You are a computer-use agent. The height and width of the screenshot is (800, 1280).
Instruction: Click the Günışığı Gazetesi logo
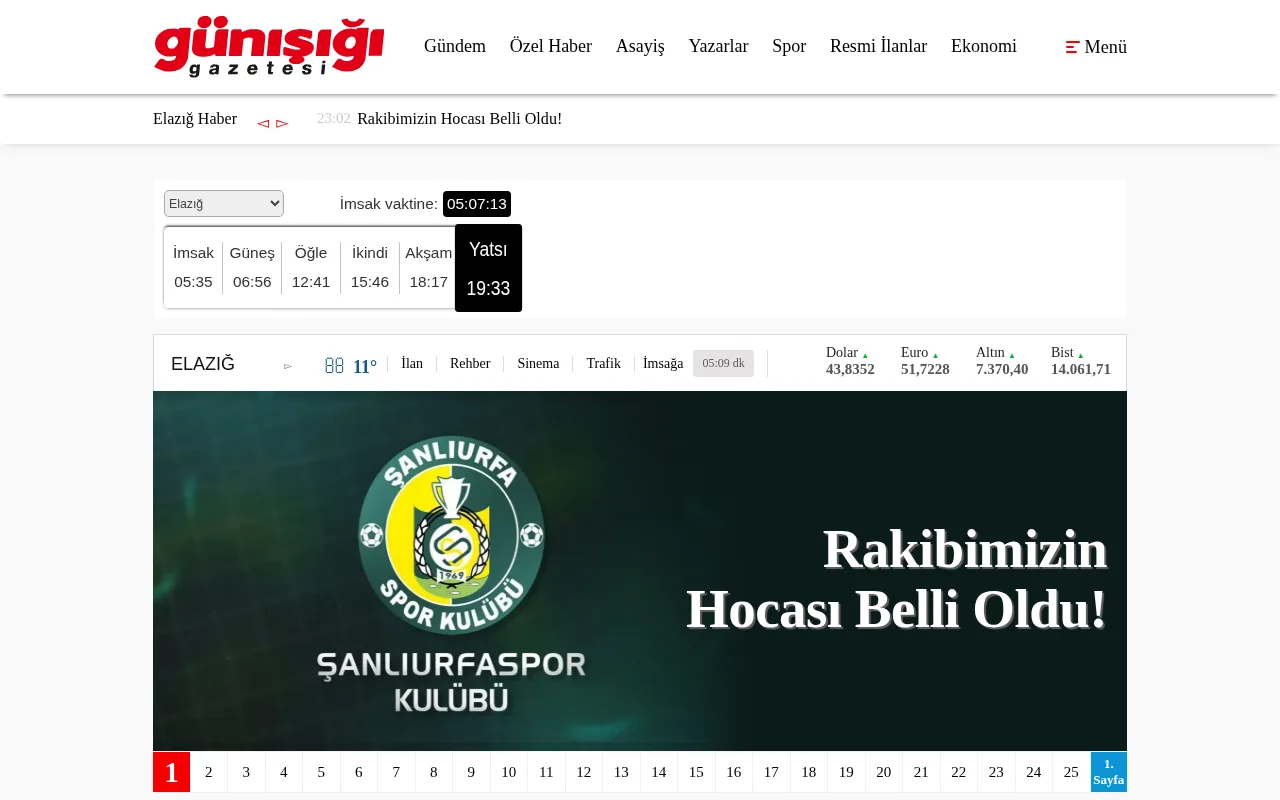click(268, 46)
